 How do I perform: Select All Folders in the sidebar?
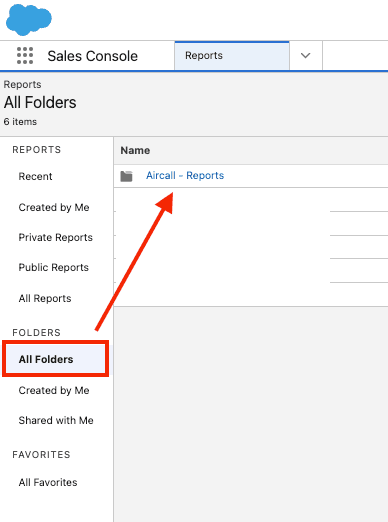click(x=56, y=359)
